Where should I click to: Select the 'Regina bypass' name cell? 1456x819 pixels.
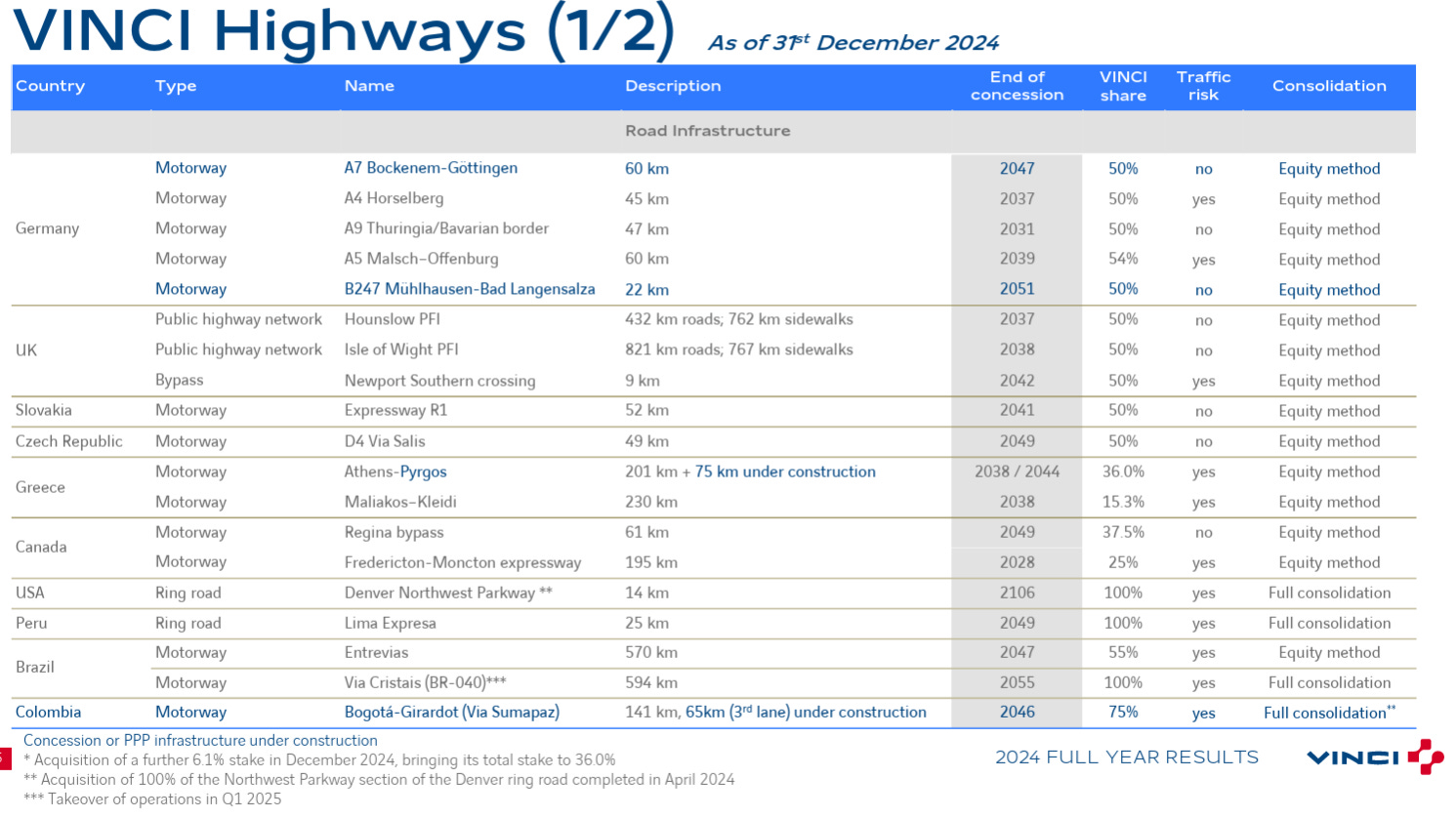point(394,532)
